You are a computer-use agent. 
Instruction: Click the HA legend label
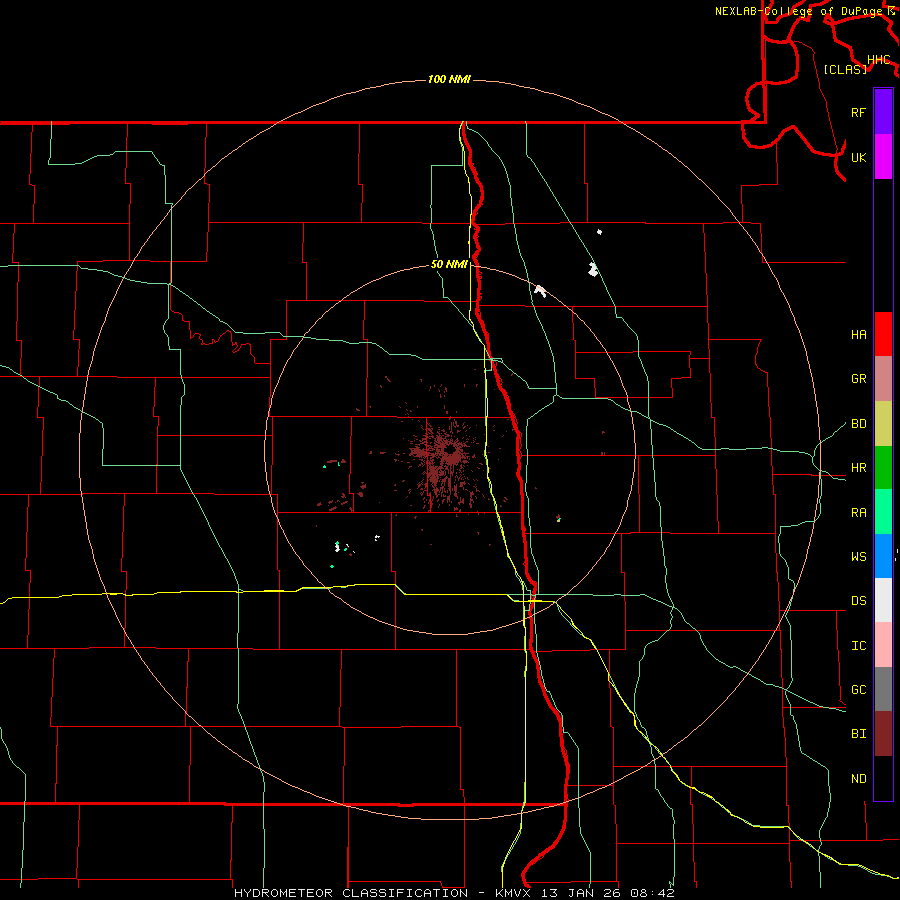pyautogui.click(x=858, y=335)
